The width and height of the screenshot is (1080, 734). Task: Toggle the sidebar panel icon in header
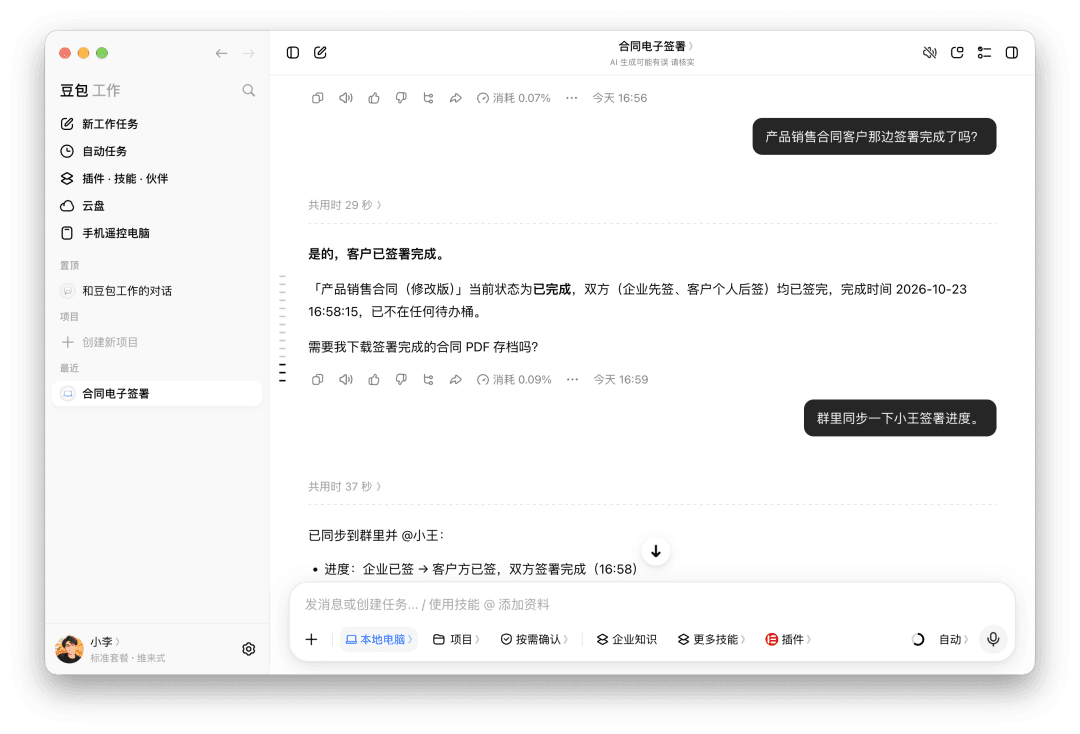pyautogui.click(x=293, y=52)
